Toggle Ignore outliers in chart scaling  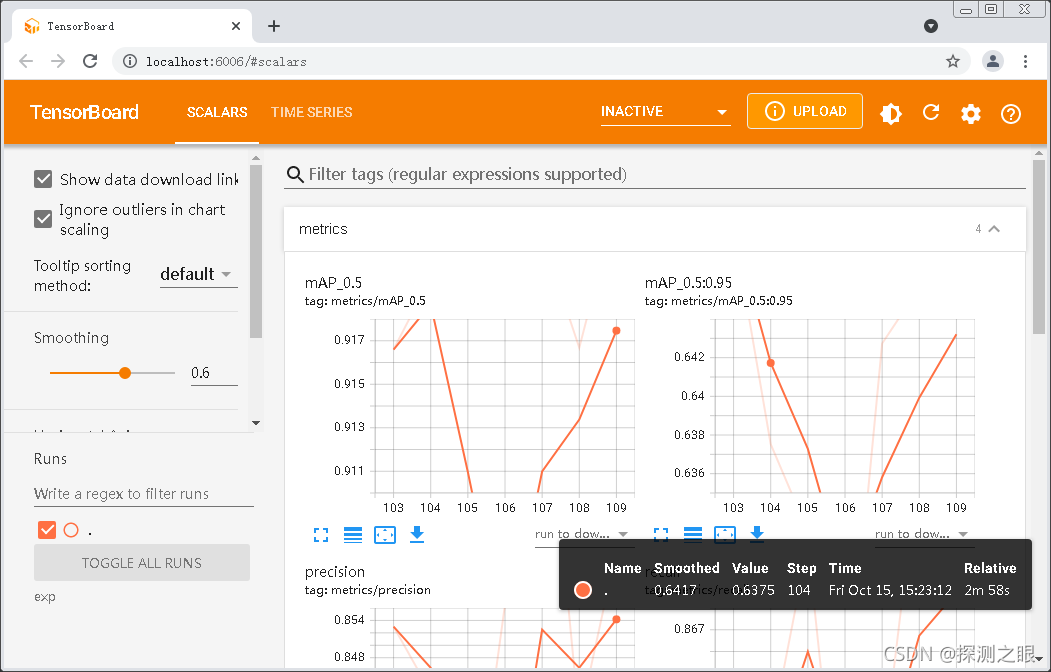click(43, 219)
